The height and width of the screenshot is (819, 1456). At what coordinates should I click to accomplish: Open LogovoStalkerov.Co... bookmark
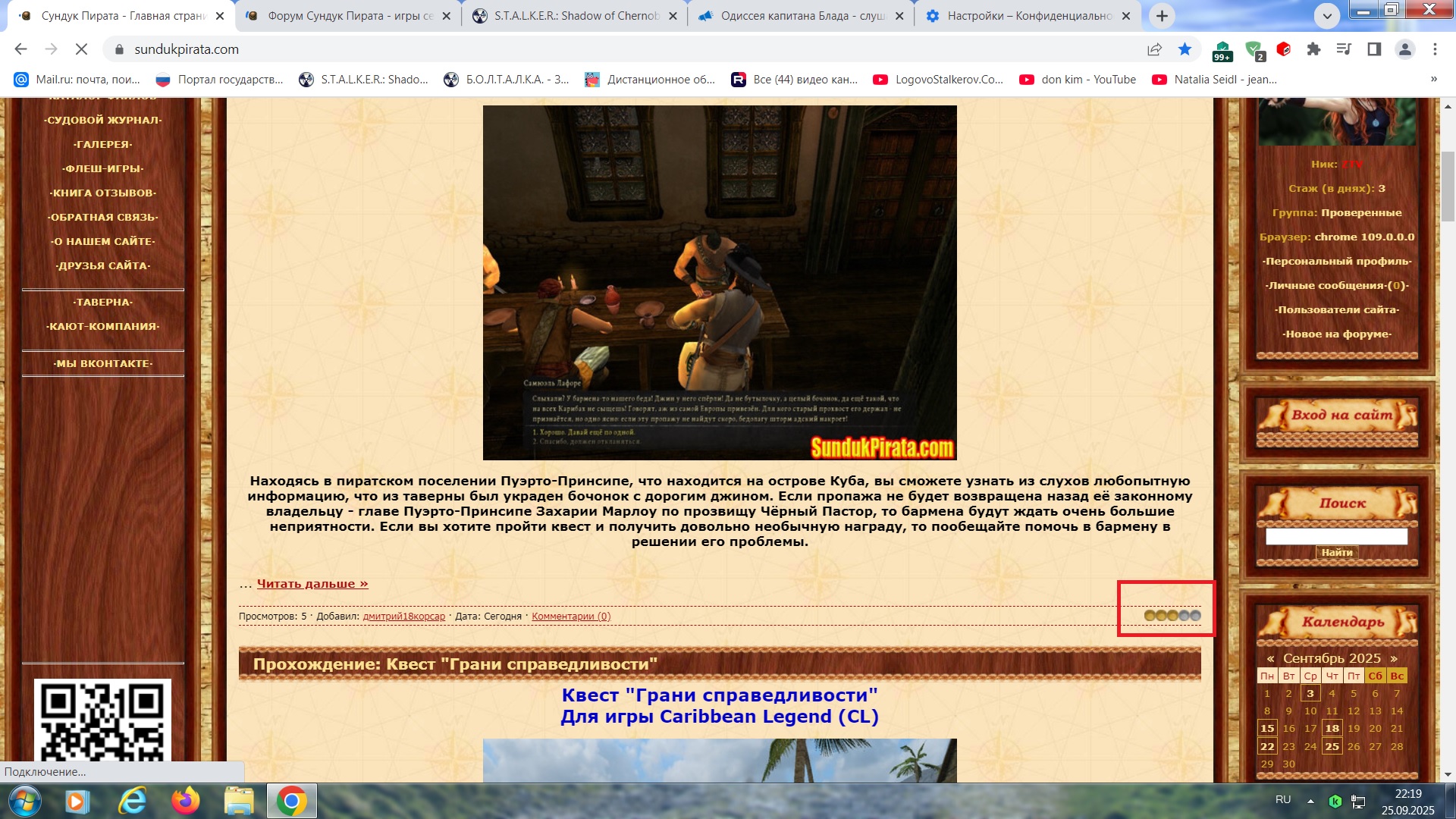[x=937, y=79]
